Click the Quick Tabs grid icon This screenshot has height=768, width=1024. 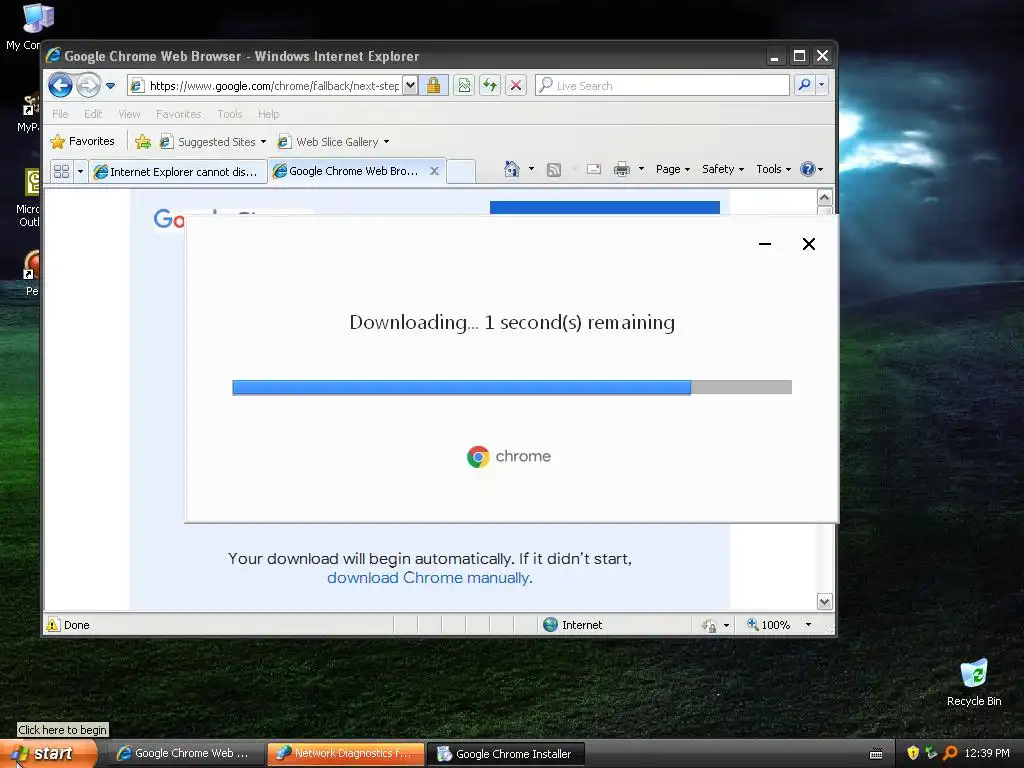coord(61,171)
